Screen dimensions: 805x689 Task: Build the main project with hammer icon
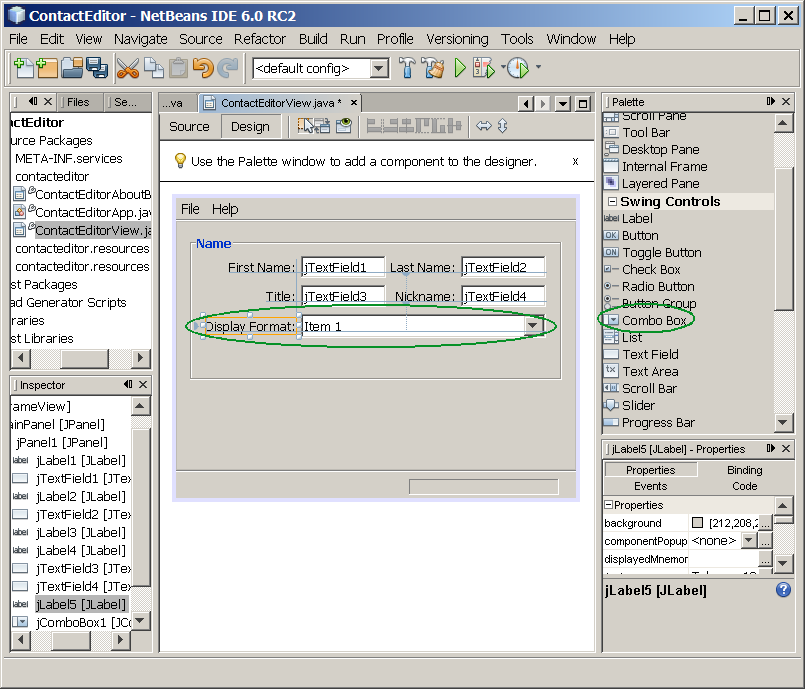[x=407, y=68]
